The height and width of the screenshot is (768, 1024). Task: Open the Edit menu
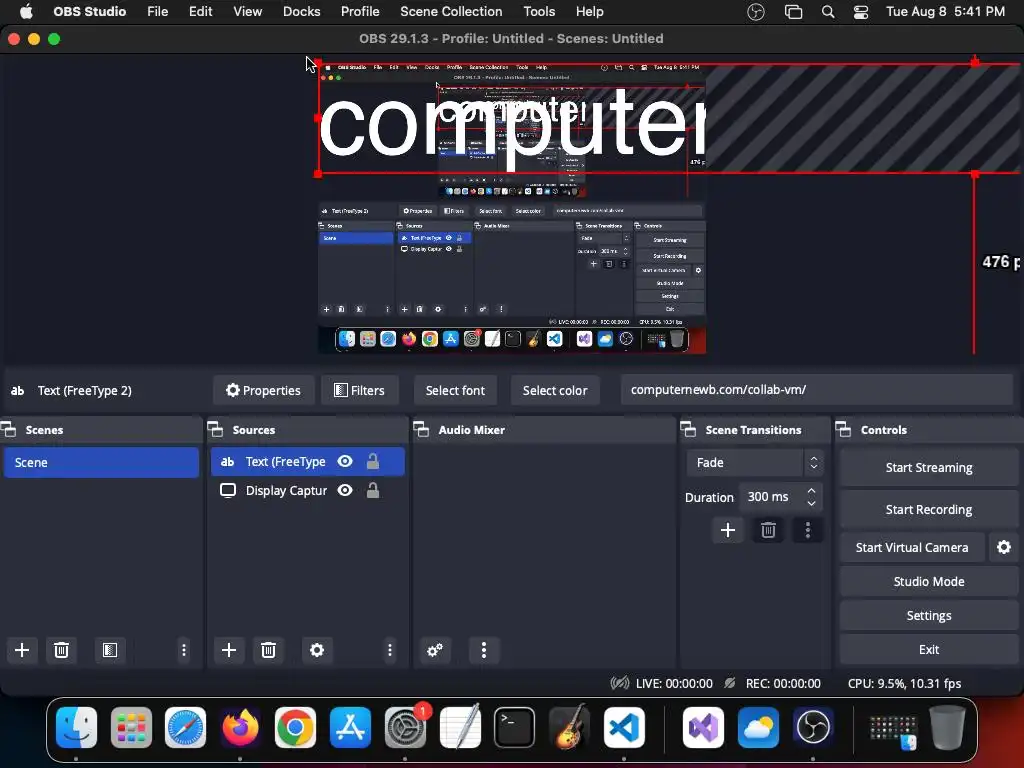click(x=200, y=12)
